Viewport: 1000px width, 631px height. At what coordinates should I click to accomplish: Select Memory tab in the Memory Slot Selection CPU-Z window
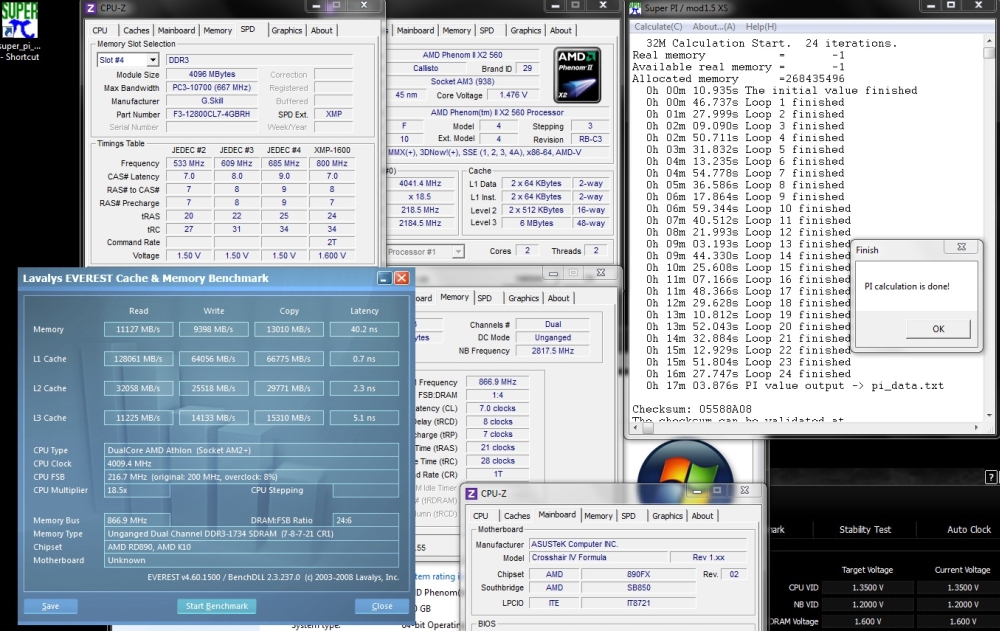tap(217, 31)
